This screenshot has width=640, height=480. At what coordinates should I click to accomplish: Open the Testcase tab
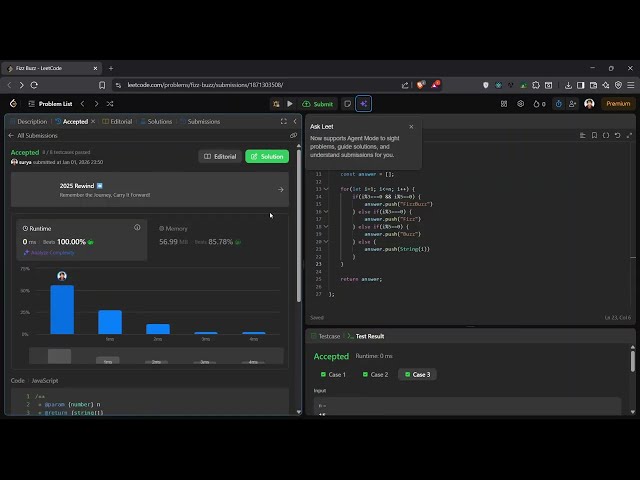329,336
